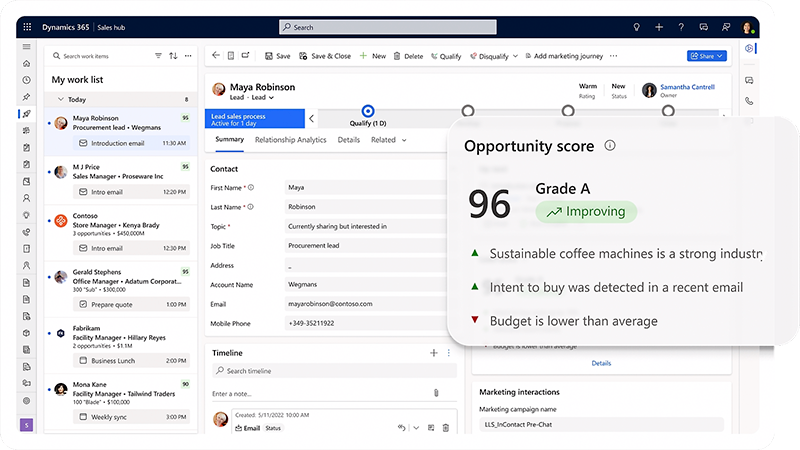This screenshot has width=800, height=450.
Task: Click the top Search box
Action: [388, 27]
